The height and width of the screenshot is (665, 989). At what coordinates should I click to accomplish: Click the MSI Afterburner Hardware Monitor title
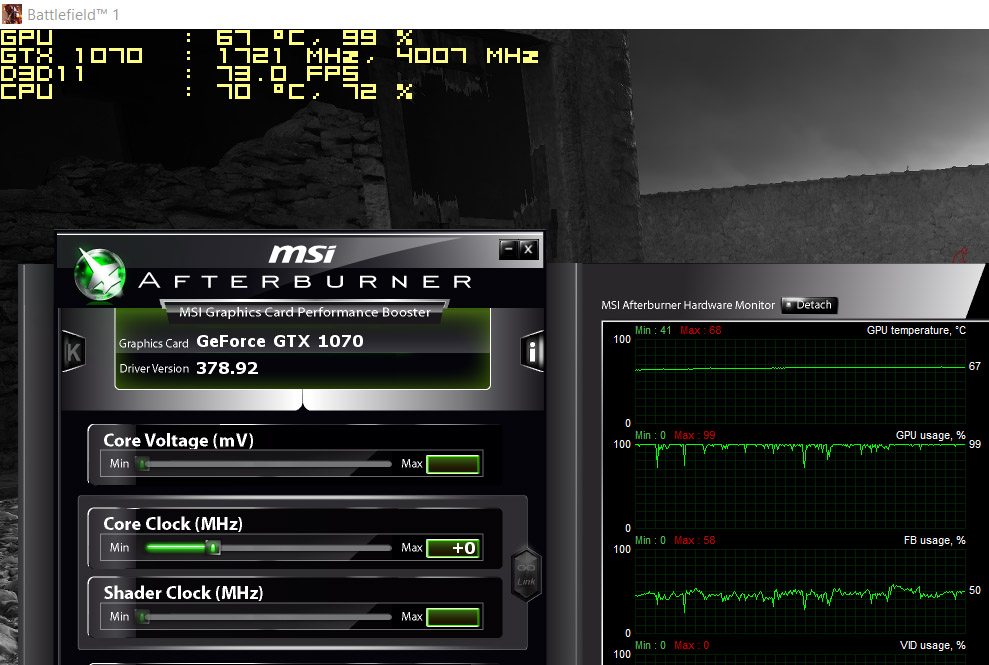pos(688,305)
